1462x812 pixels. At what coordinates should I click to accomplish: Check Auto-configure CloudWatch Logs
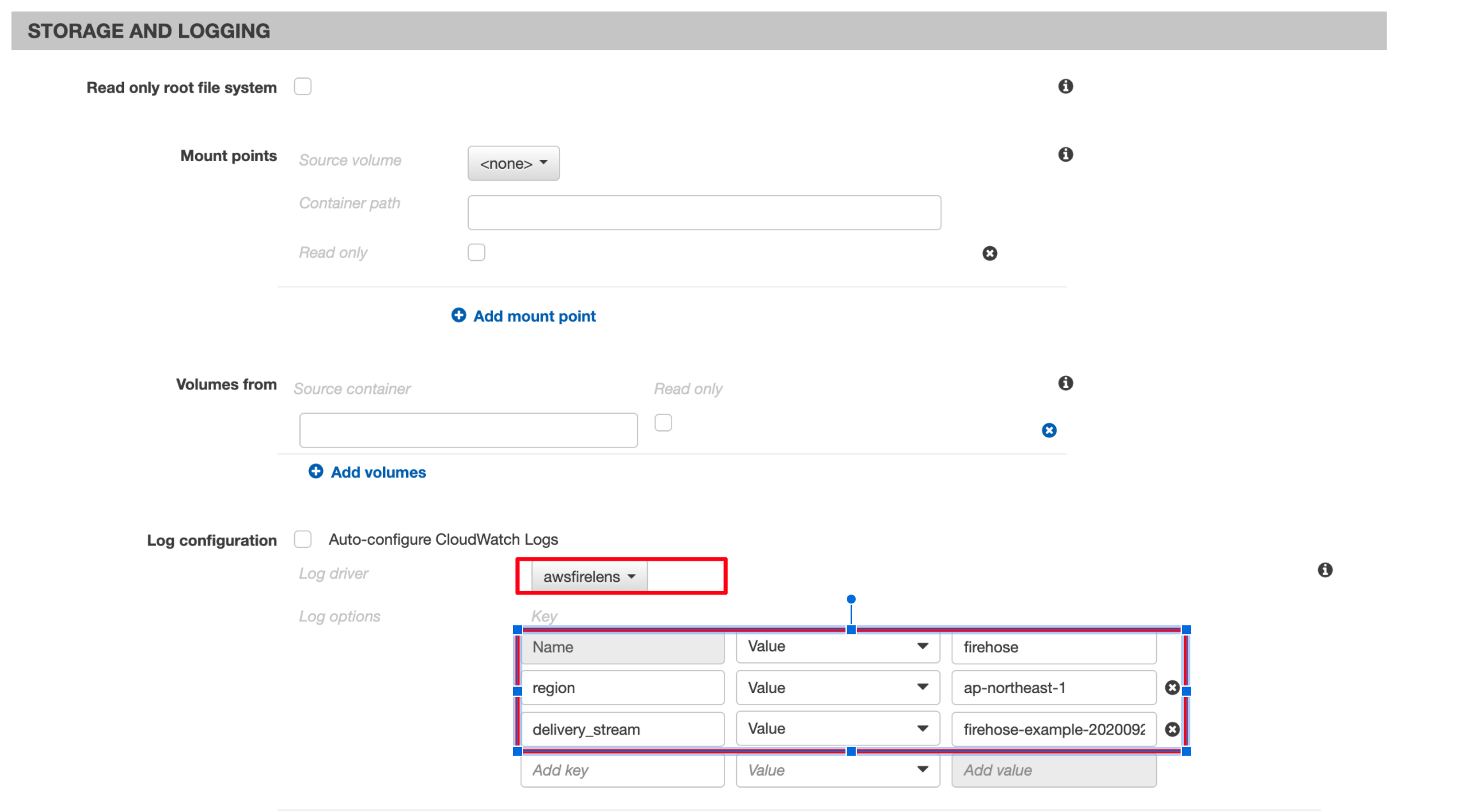303,539
